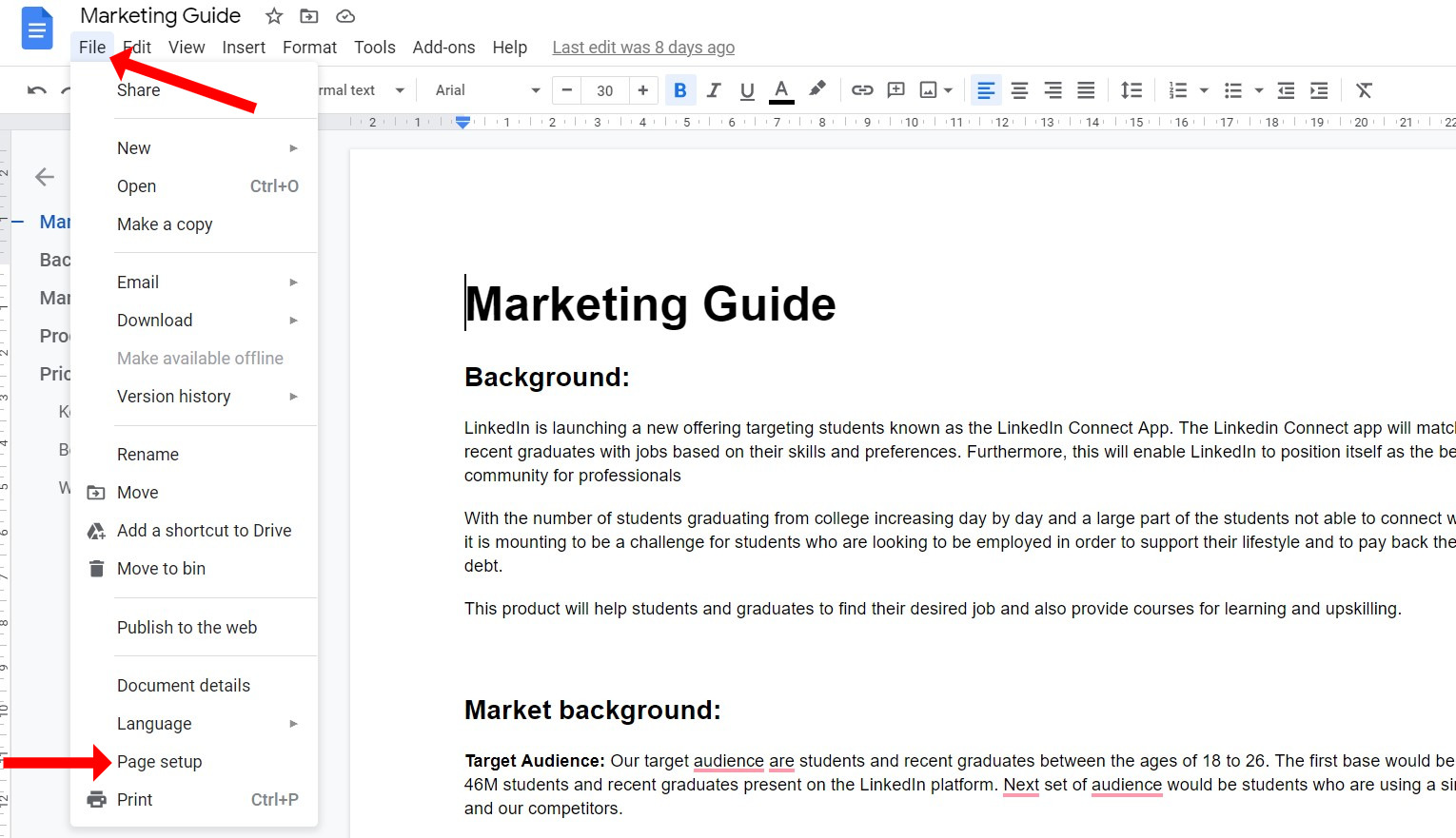1456x838 pixels.
Task: Toggle underline text formatting
Action: point(747,90)
